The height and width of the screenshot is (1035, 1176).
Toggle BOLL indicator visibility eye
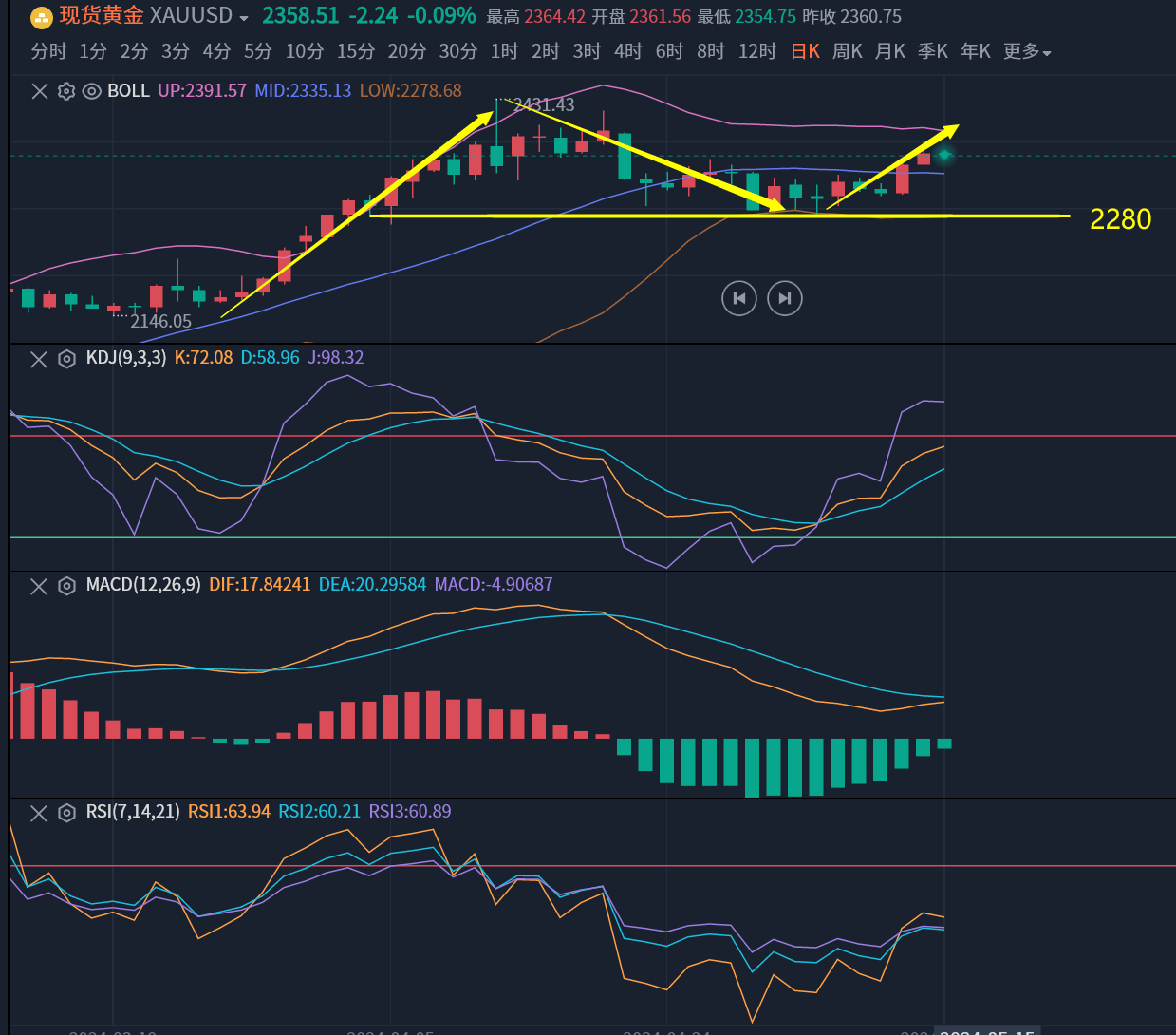point(92,91)
